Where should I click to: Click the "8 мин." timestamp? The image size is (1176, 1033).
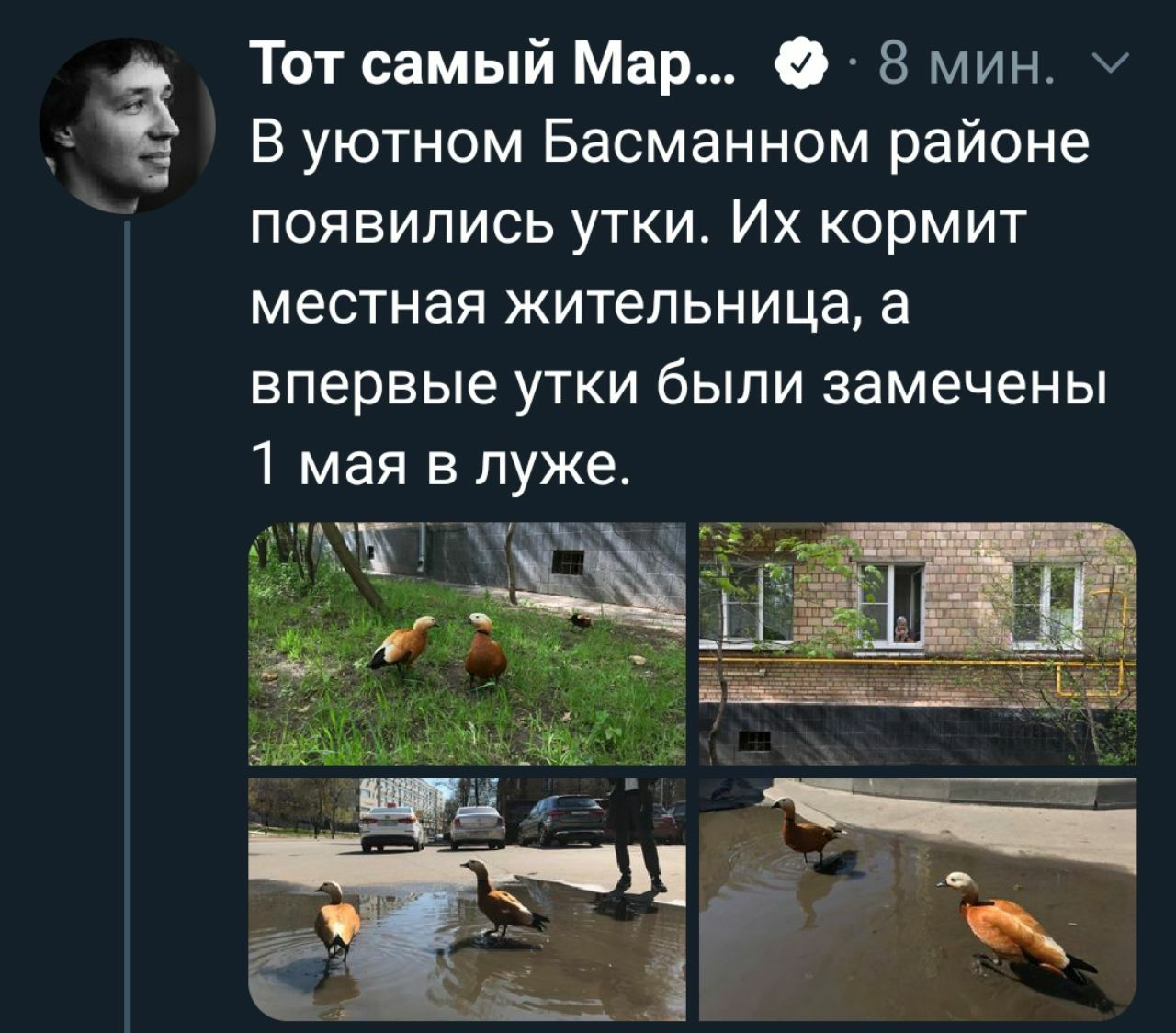click(965, 63)
